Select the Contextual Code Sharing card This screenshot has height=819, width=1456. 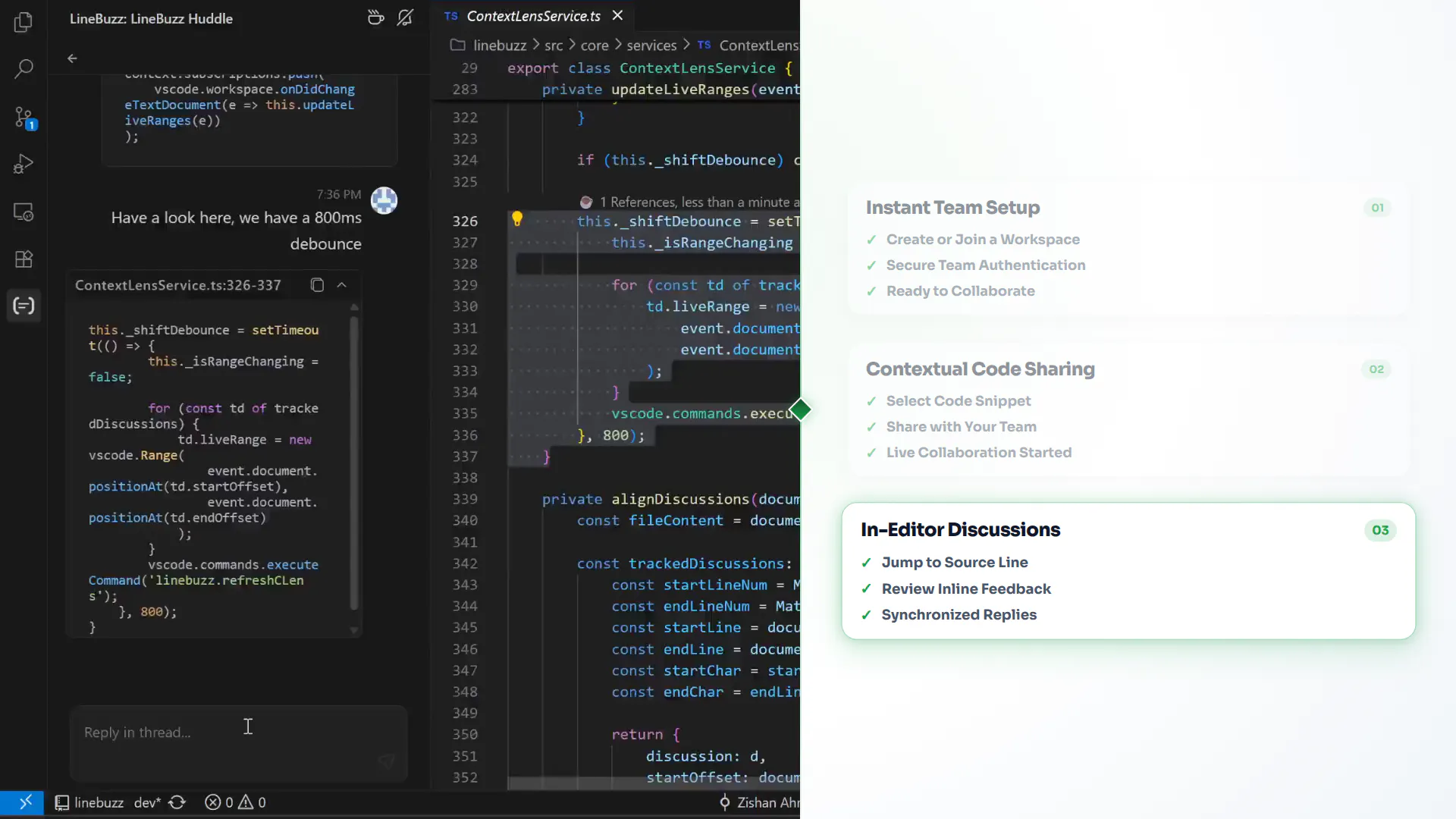(x=1128, y=410)
